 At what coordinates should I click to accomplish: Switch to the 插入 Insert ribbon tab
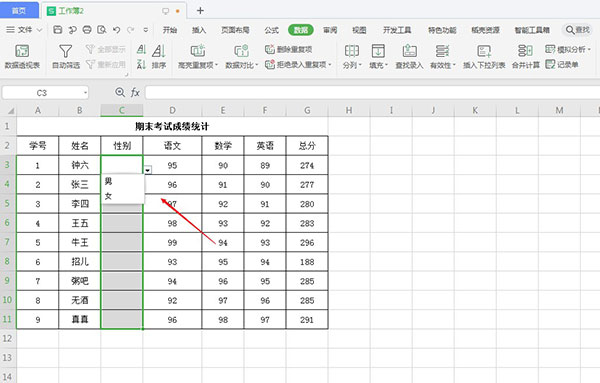pyautogui.click(x=199, y=30)
